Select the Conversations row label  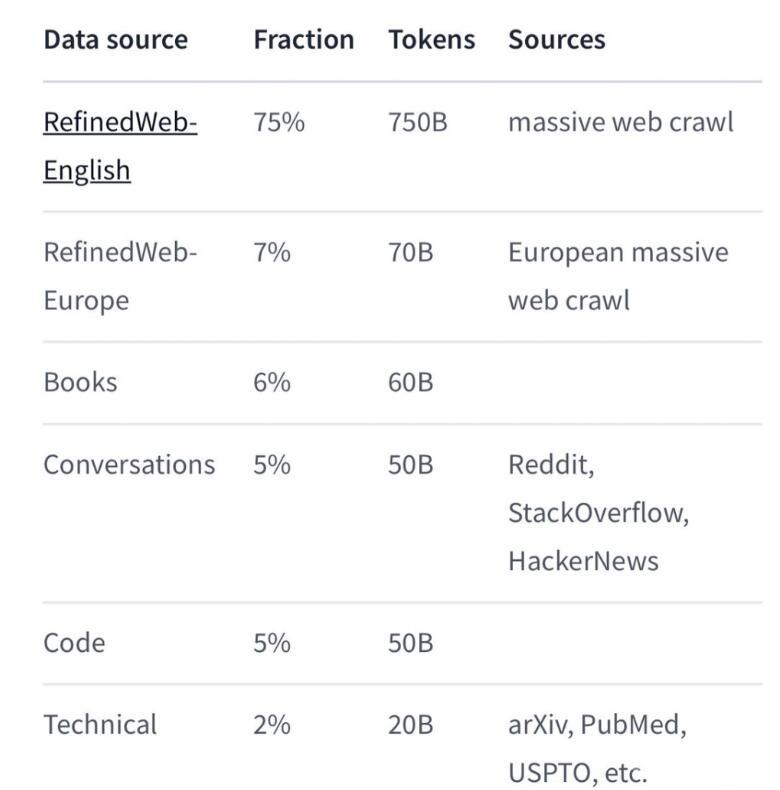pyautogui.click(x=129, y=465)
